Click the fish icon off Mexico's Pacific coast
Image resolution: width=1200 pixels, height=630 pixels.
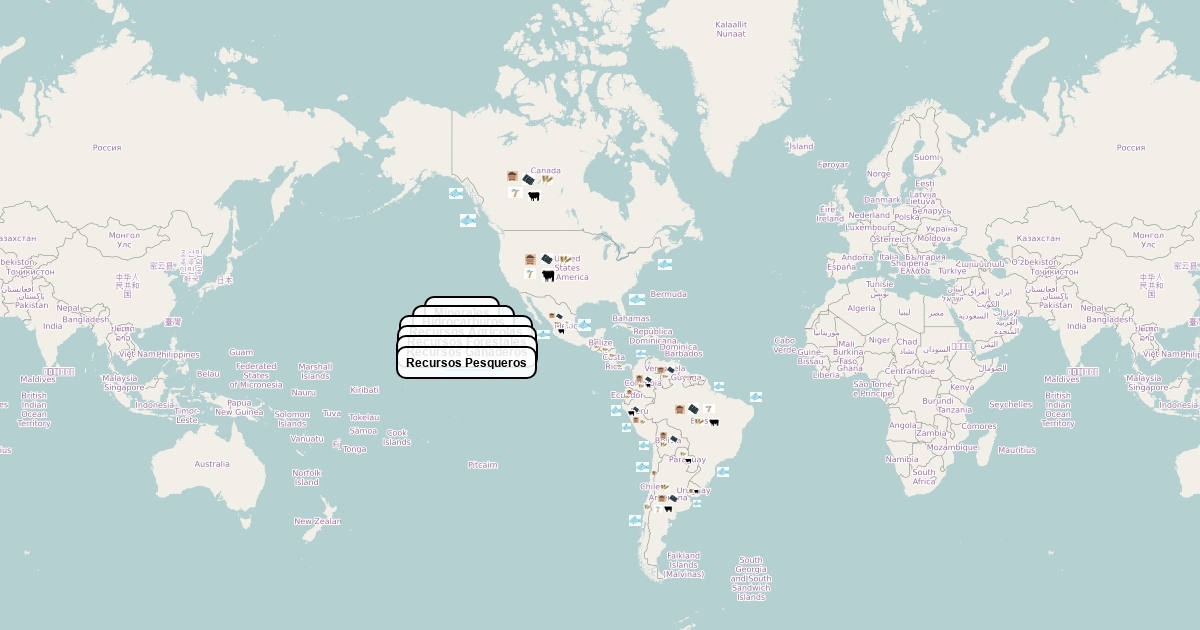(x=544, y=334)
